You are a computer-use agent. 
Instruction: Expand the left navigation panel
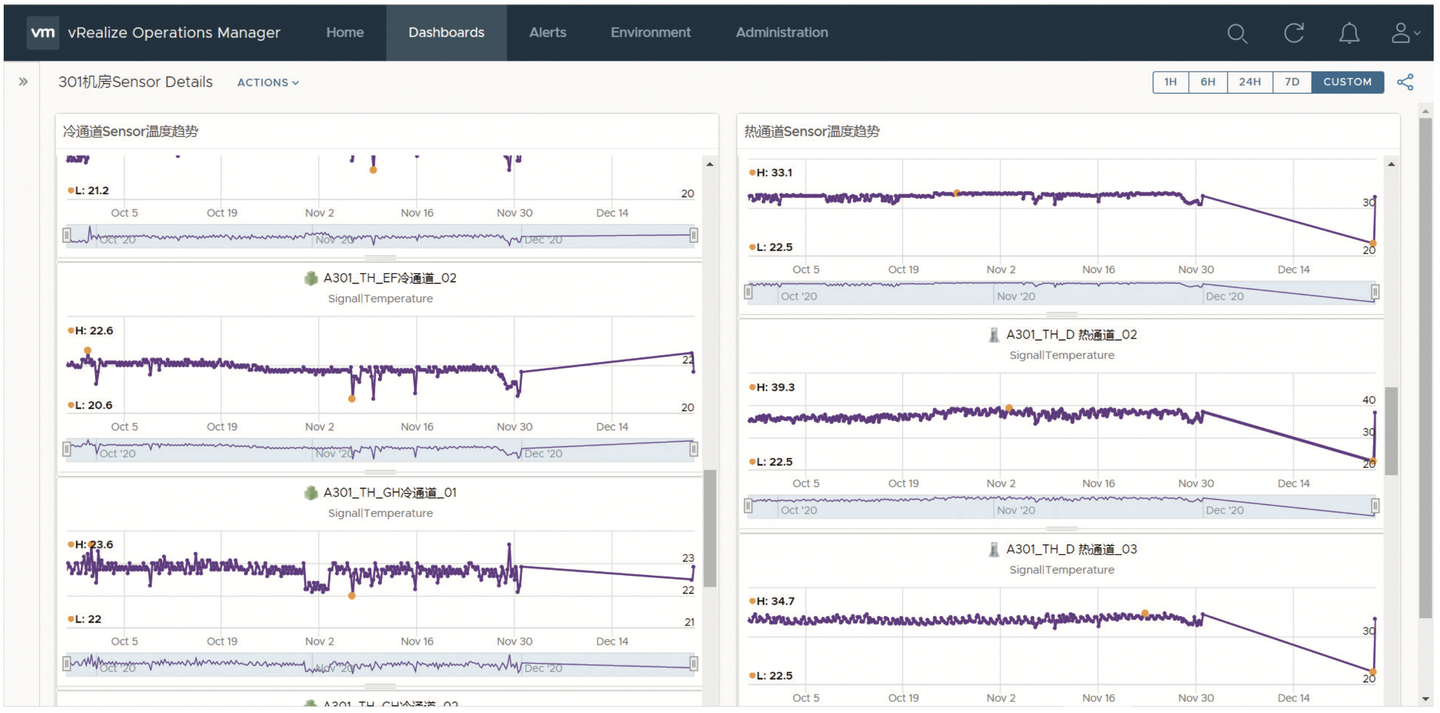point(23,82)
